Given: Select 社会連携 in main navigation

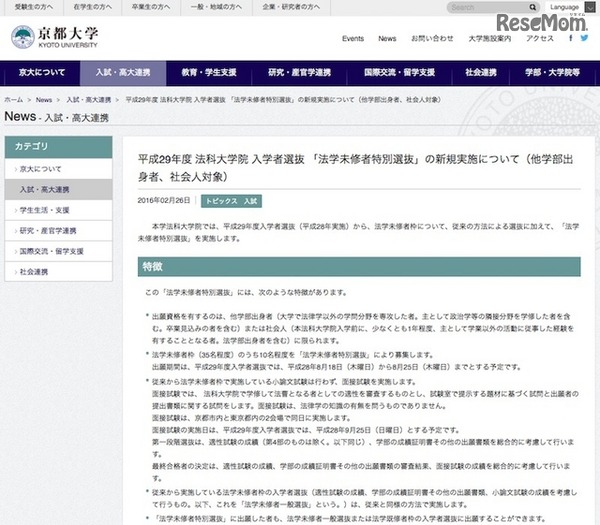Looking at the screenshot, I should pyautogui.click(x=481, y=72).
